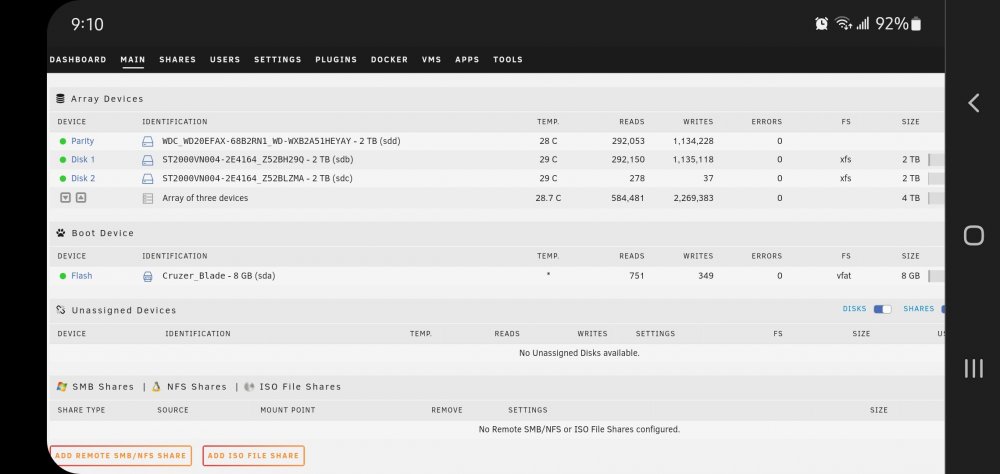Go to the Tools tab
The image size is (1000, 474).
tap(508, 59)
